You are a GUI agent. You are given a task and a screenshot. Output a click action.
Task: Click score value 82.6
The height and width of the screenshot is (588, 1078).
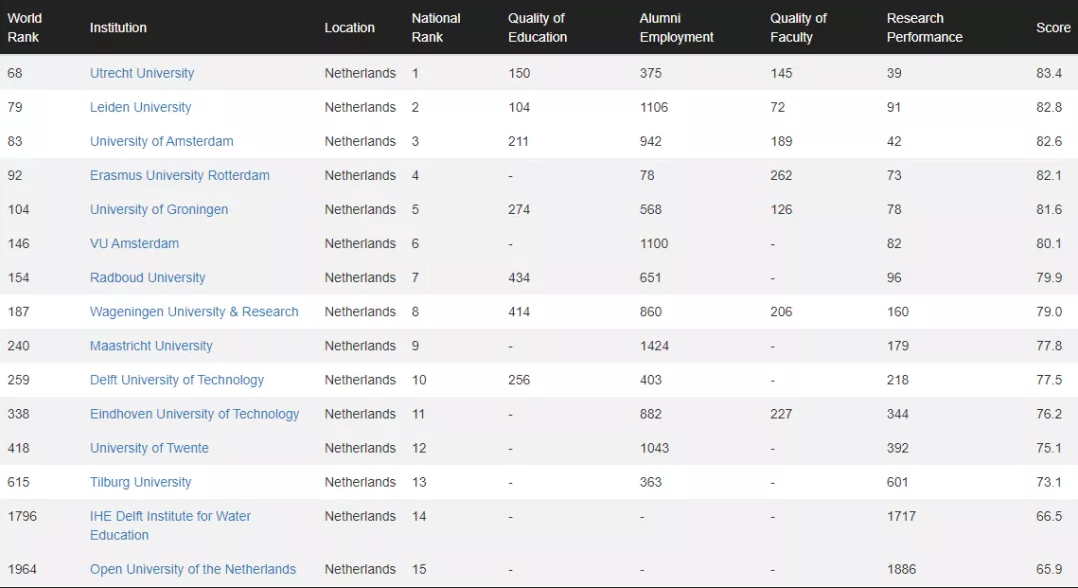coord(1049,141)
